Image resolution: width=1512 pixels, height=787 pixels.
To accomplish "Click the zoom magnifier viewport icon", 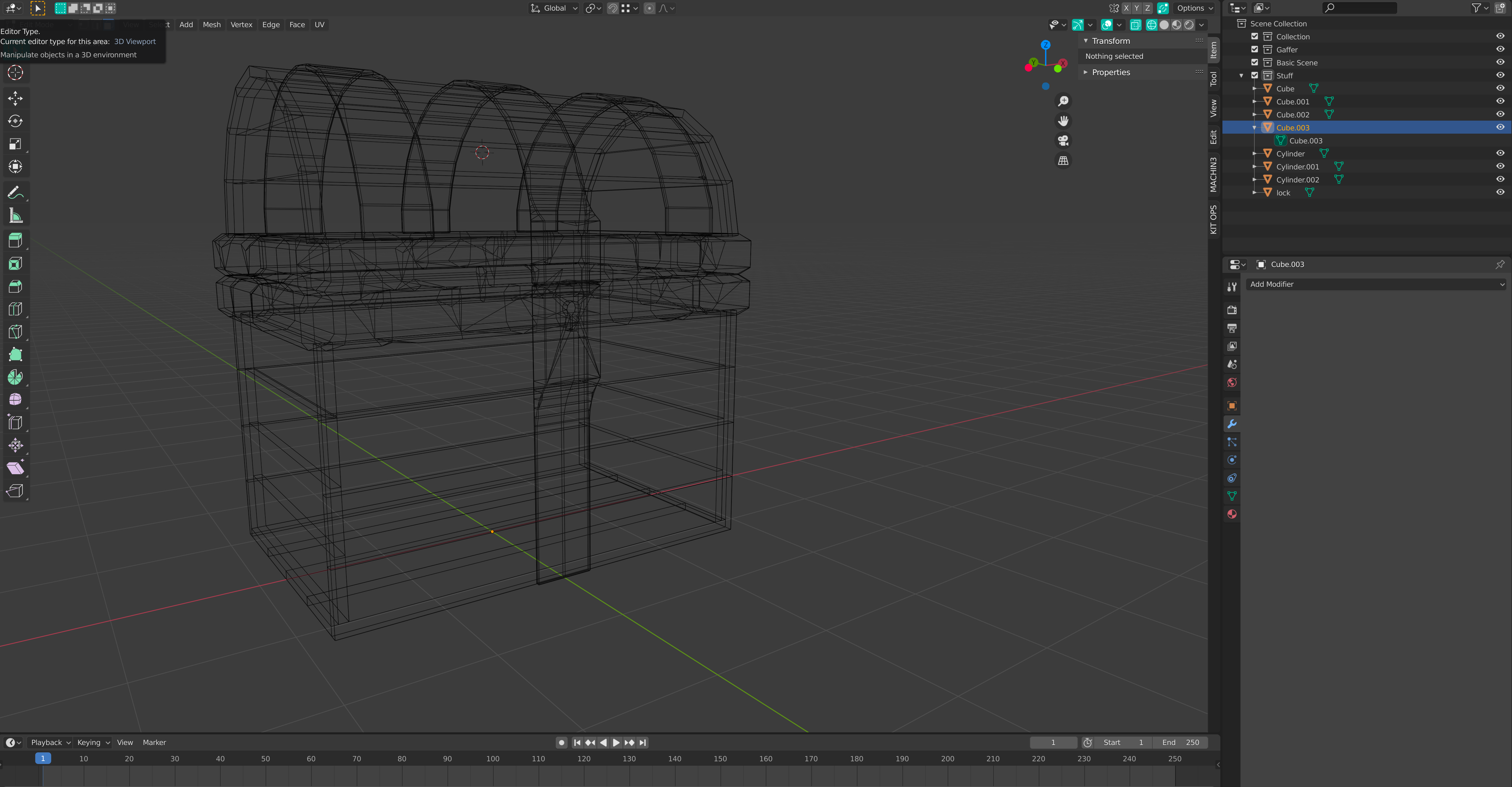I will pyautogui.click(x=1063, y=101).
